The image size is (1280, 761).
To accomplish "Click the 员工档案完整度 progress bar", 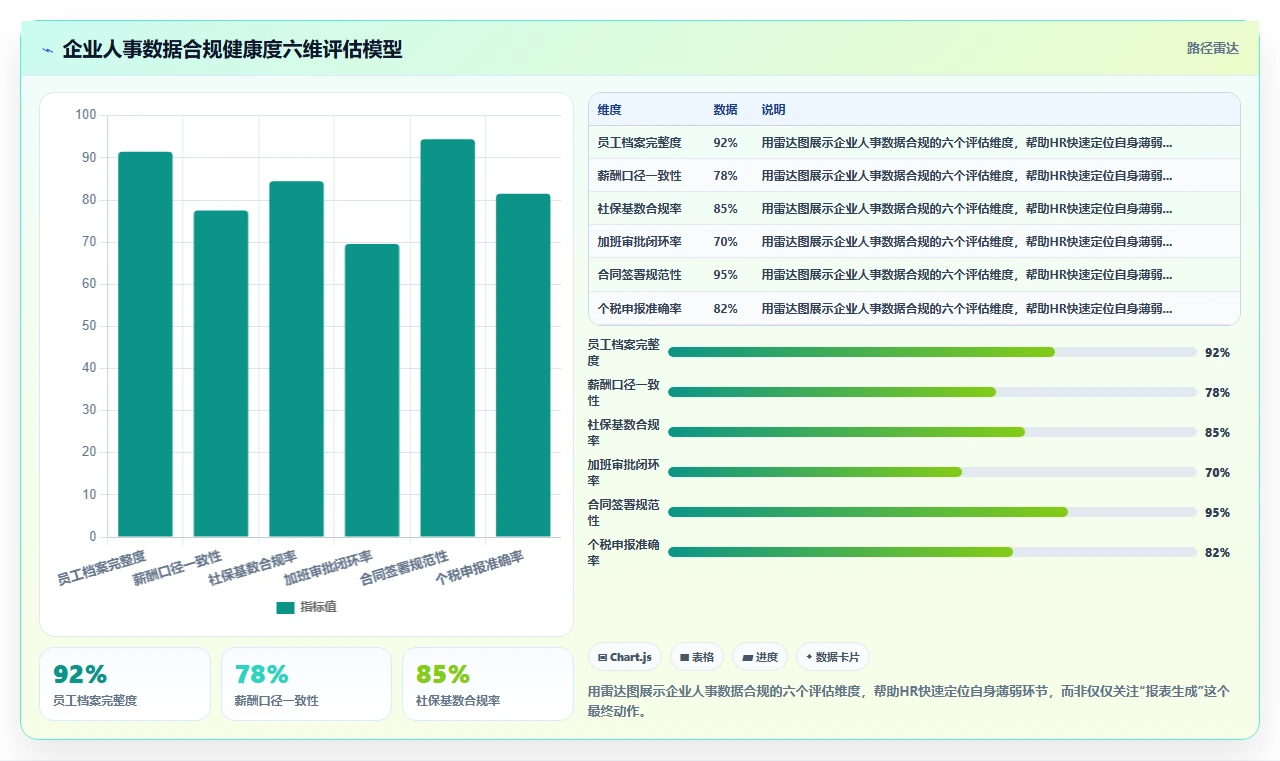I will [932, 352].
